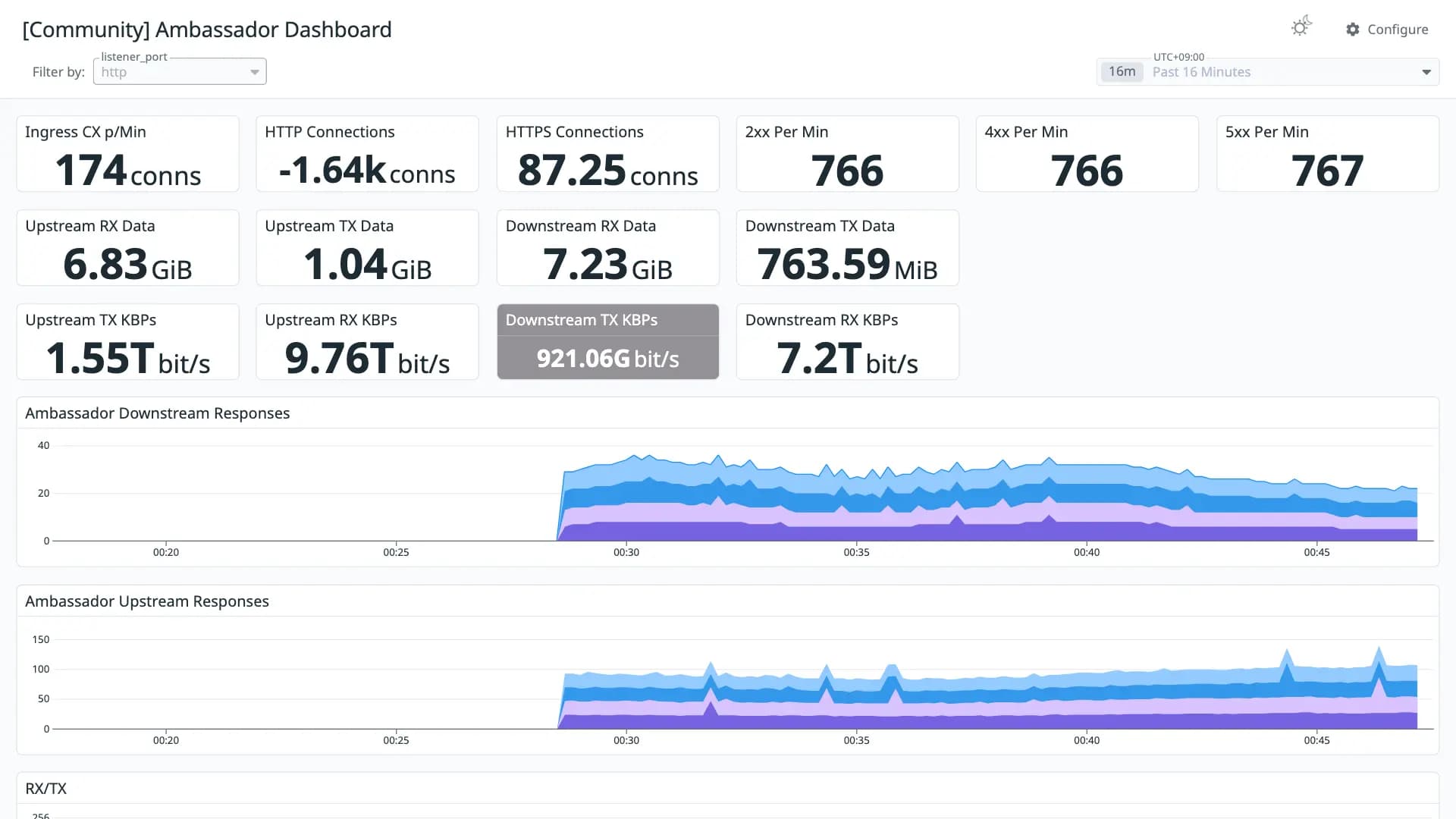This screenshot has height=819, width=1456.
Task: Click the 16m time range badge
Action: [x=1122, y=72]
